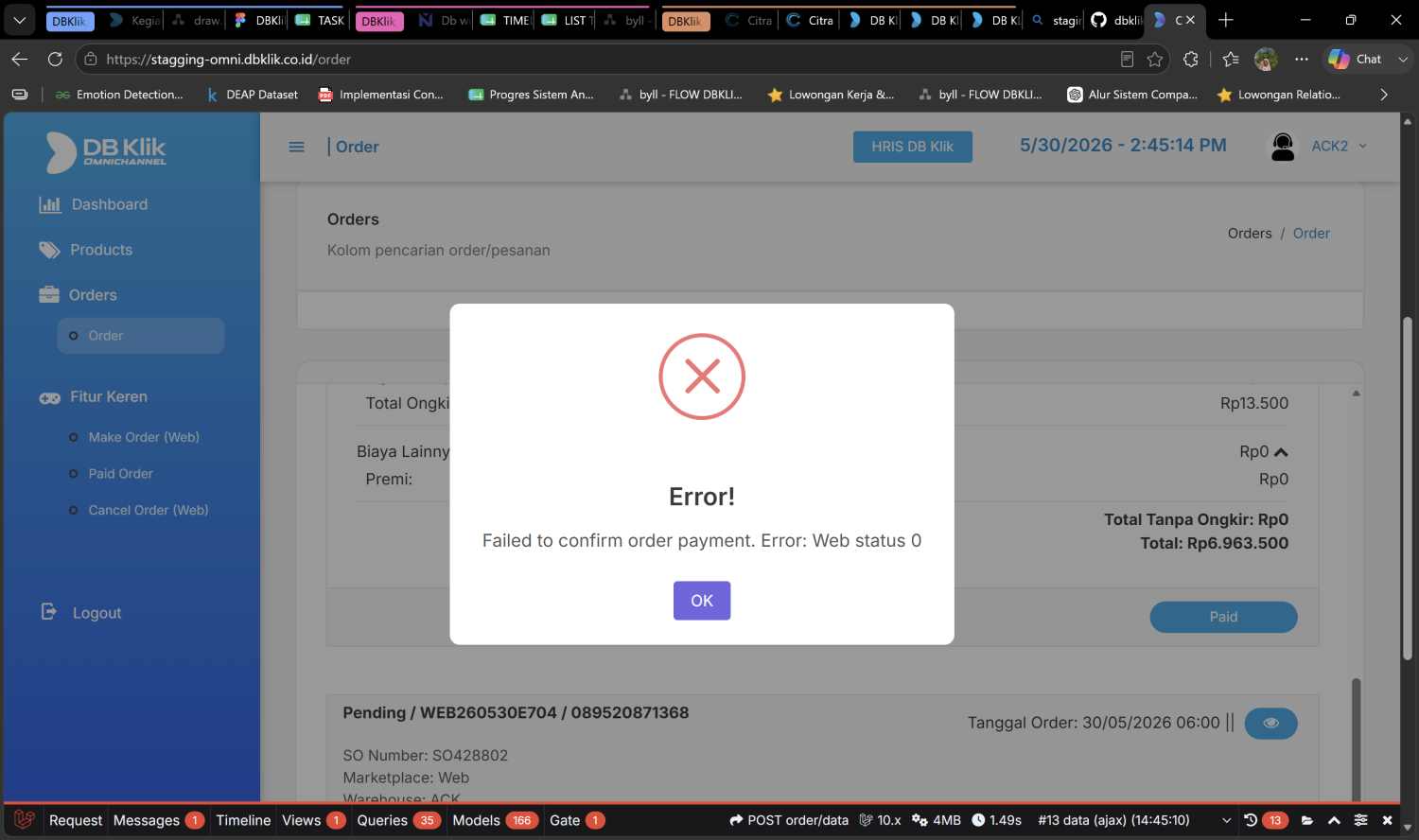Click browser back arrow

click(20, 59)
